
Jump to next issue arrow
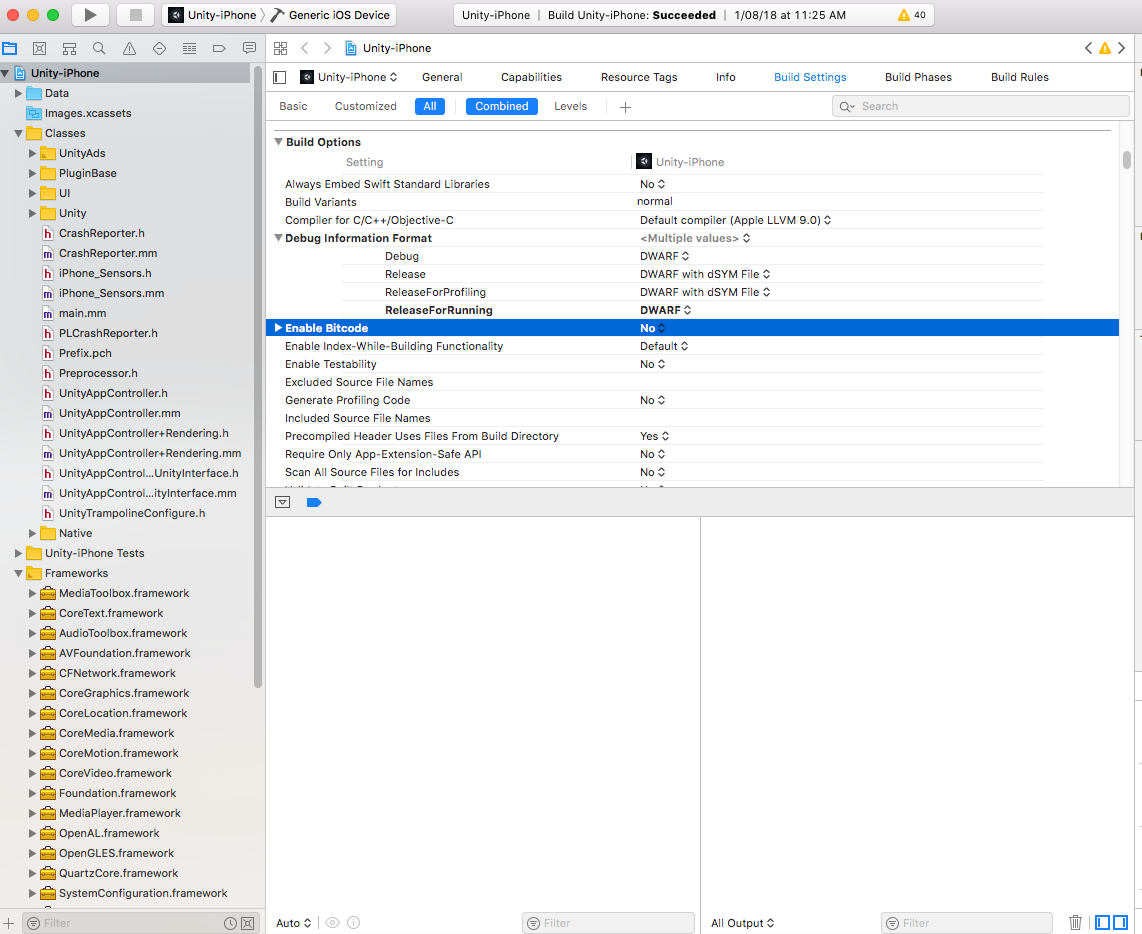(x=1122, y=48)
